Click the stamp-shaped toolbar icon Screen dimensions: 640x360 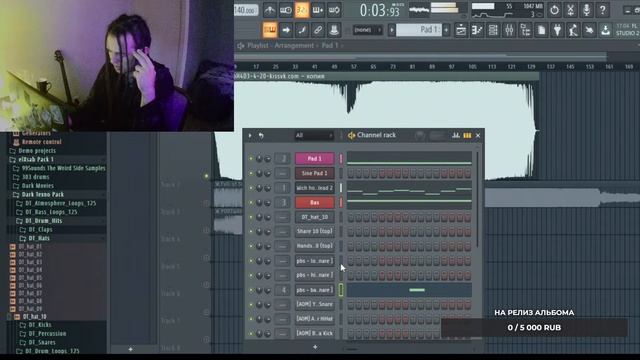coord(334,30)
